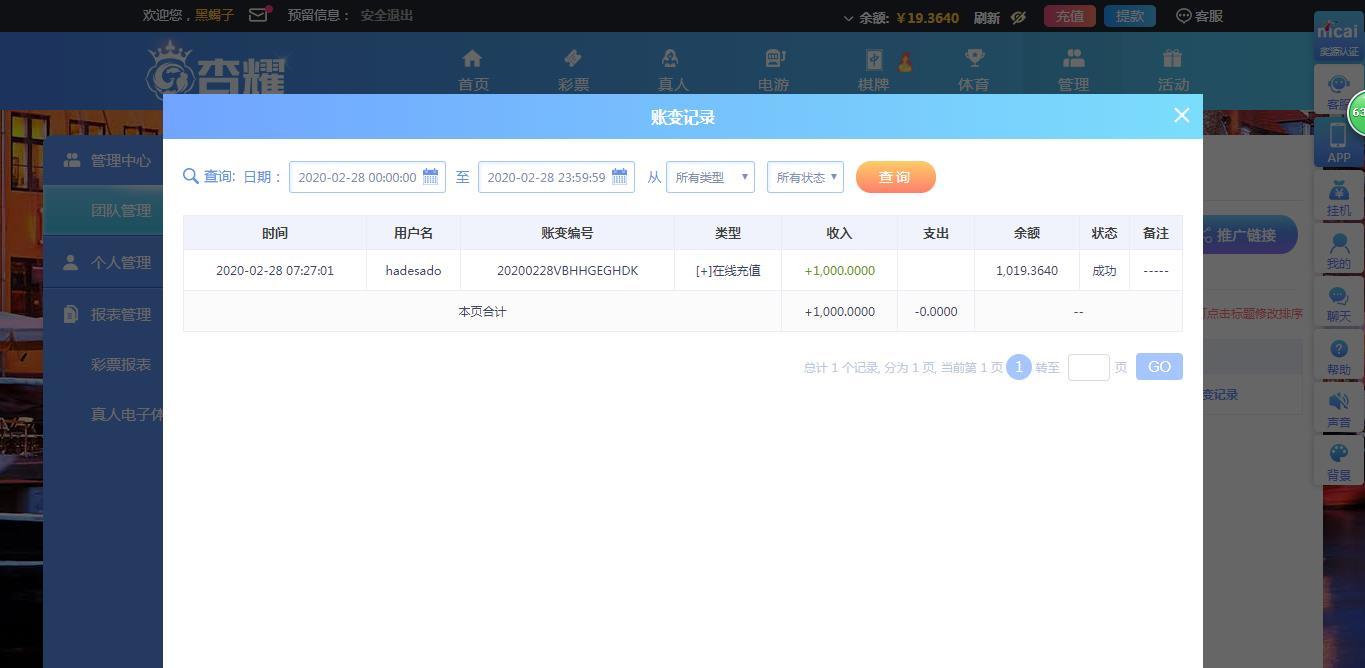Viewport: 1365px width, 668px height.
Task: Expand the 所有状态 status dropdown
Action: click(x=805, y=177)
